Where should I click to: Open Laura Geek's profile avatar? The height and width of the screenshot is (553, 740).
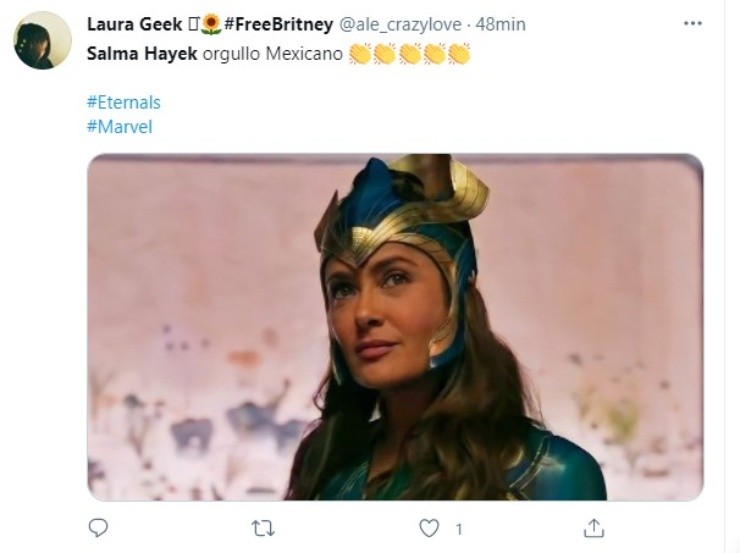[42, 40]
